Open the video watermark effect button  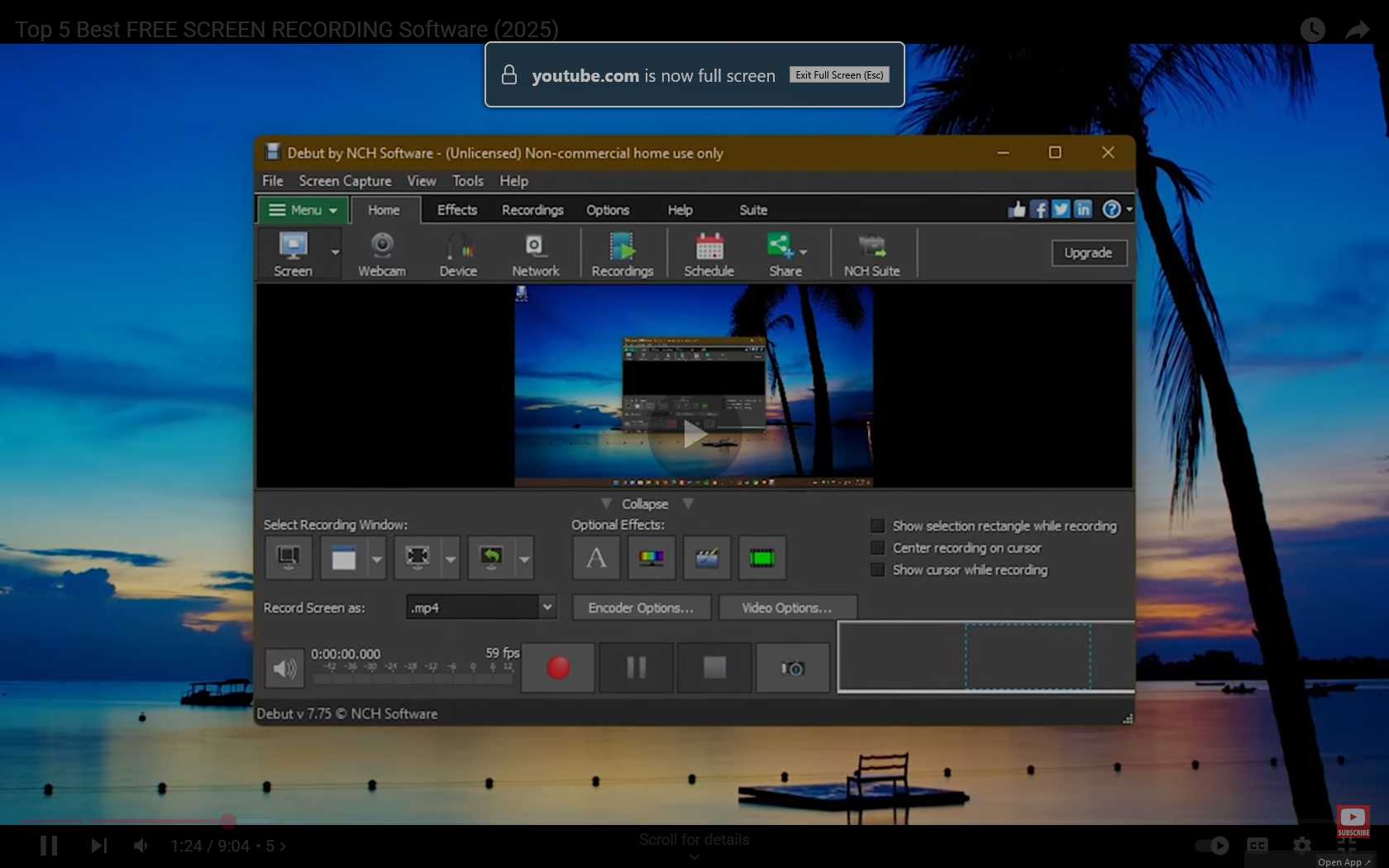pos(707,558)
